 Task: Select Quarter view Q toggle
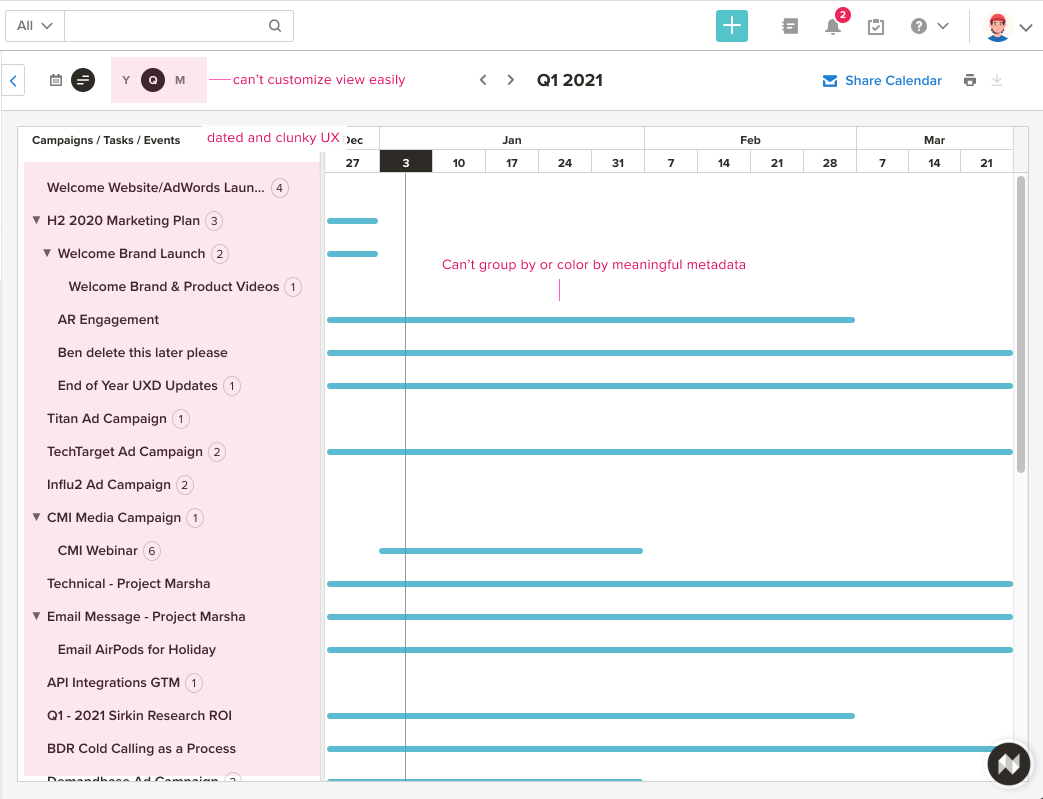(153, 80)
